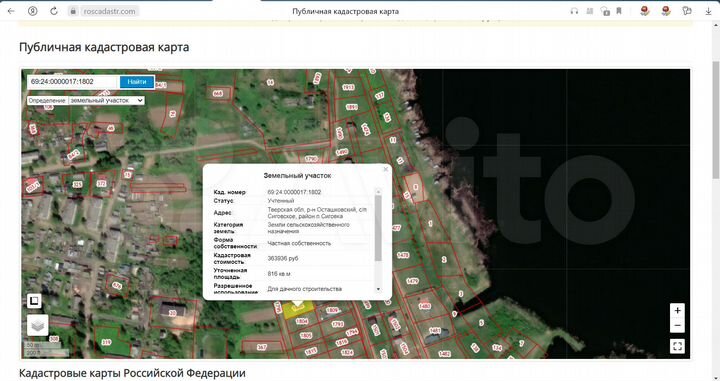Open the headphones read-aloud icon
This screenshot has height=381, width=720.
[x=574, y=11]
